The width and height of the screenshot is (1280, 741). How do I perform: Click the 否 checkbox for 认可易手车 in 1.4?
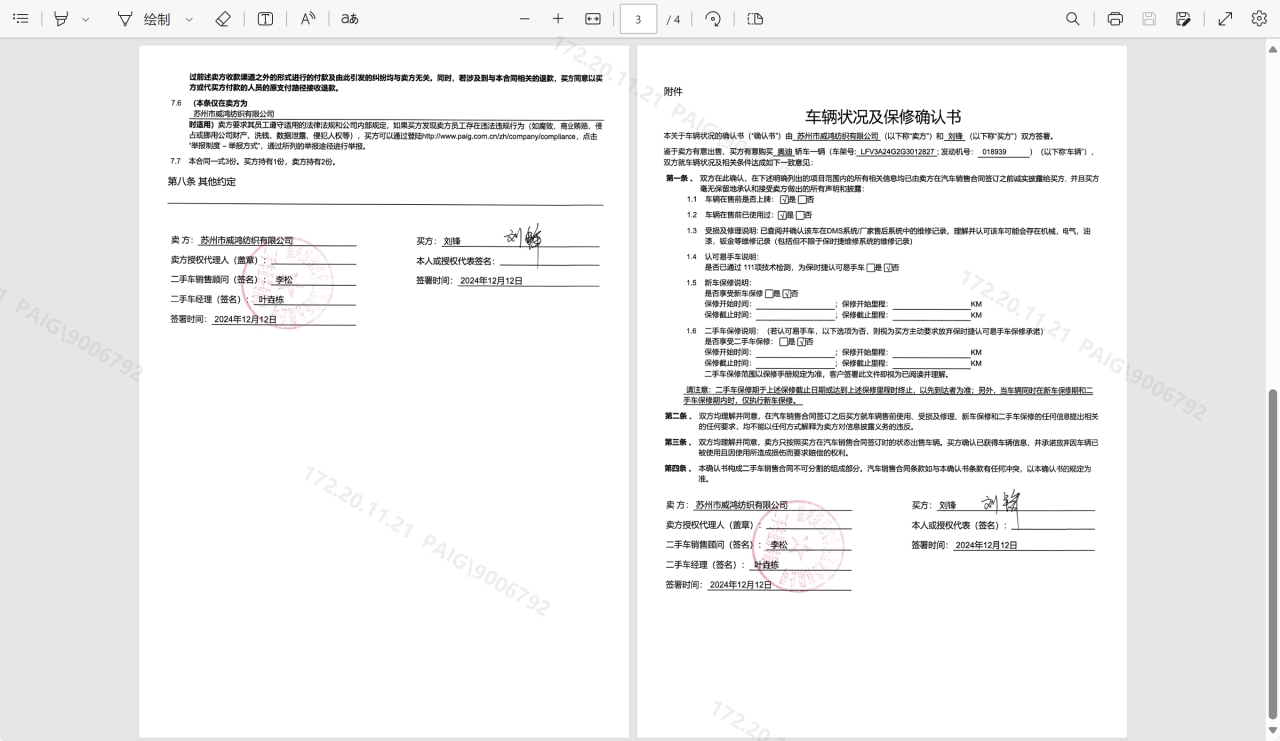pyautogui.click(x=888, y=267)
